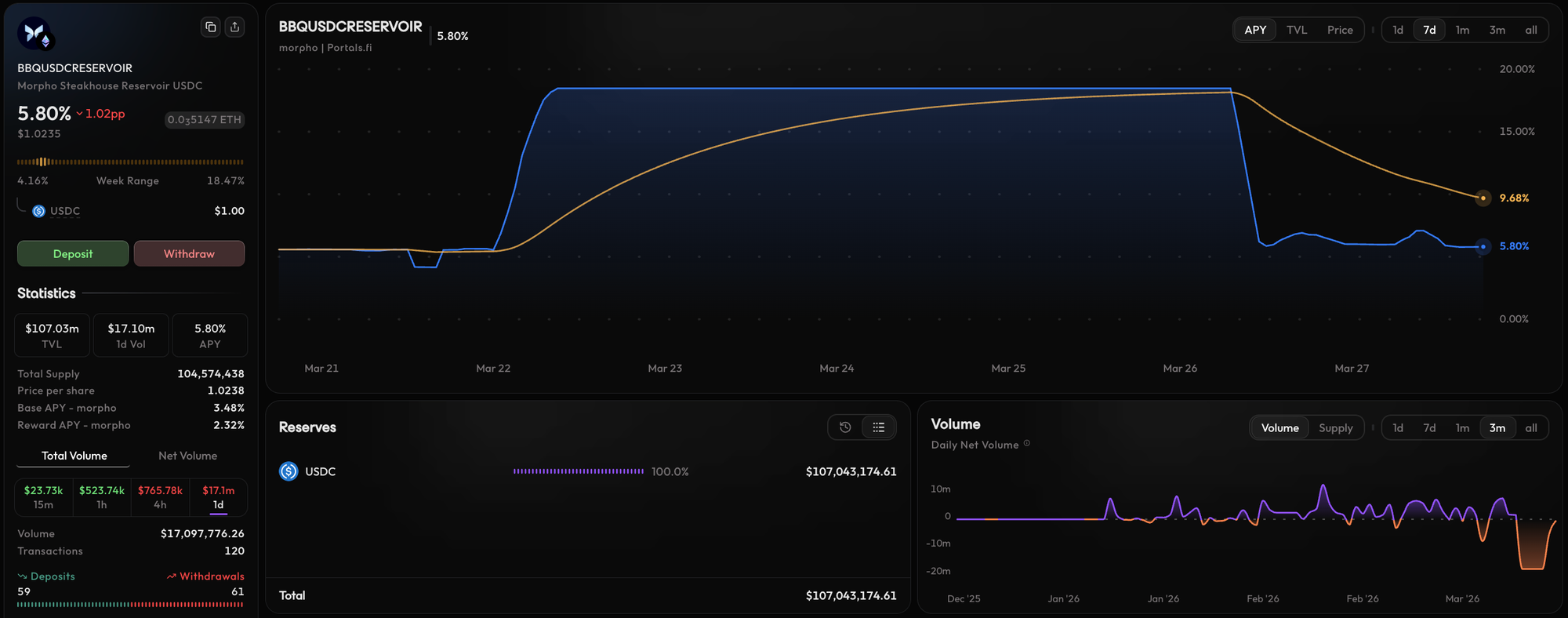Viewport: 1568px width, 618px height.
Task: Set main chart range to all
Action: coord(1530,30)
